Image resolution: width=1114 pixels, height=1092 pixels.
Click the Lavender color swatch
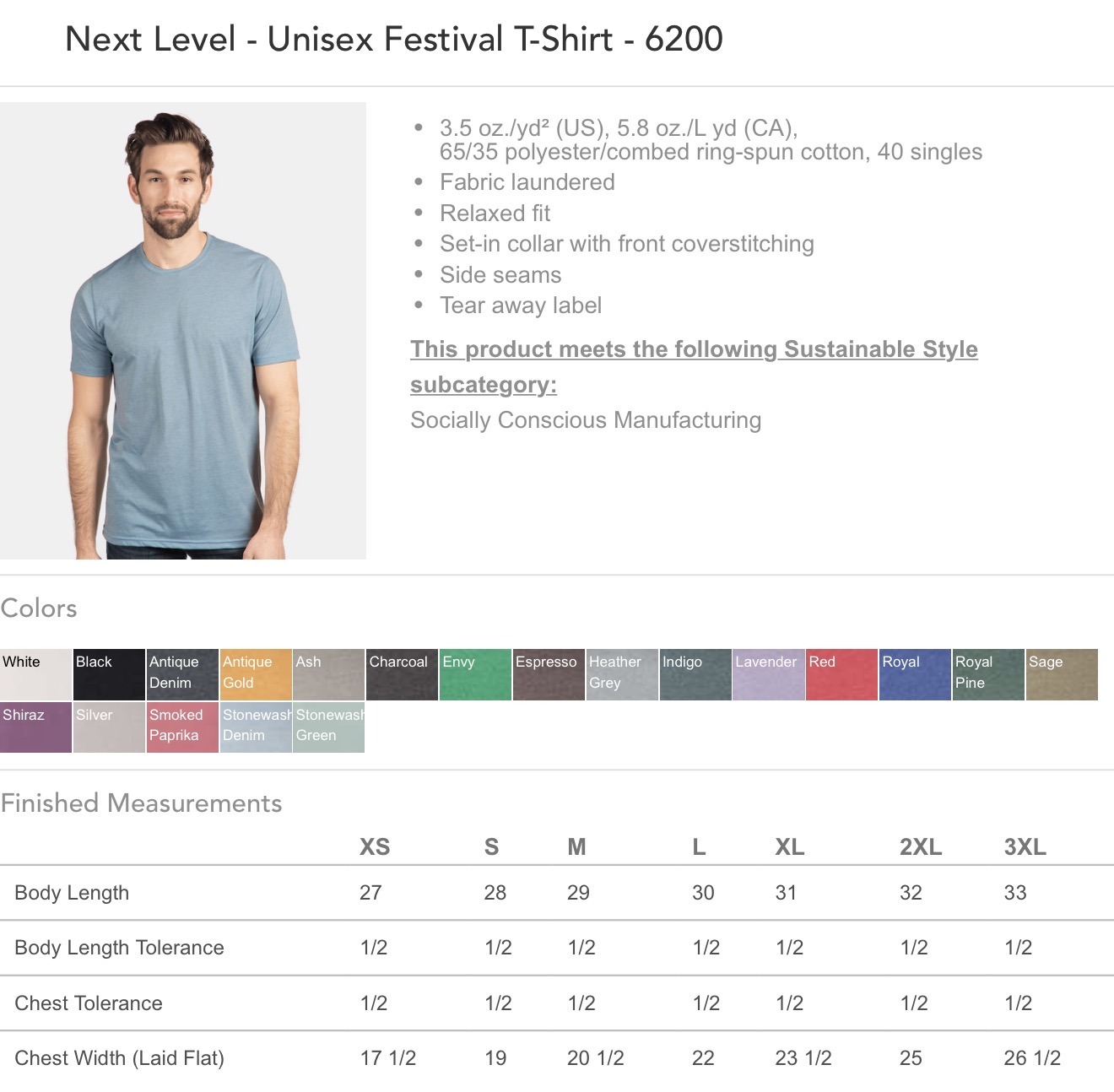coord(769,674)
